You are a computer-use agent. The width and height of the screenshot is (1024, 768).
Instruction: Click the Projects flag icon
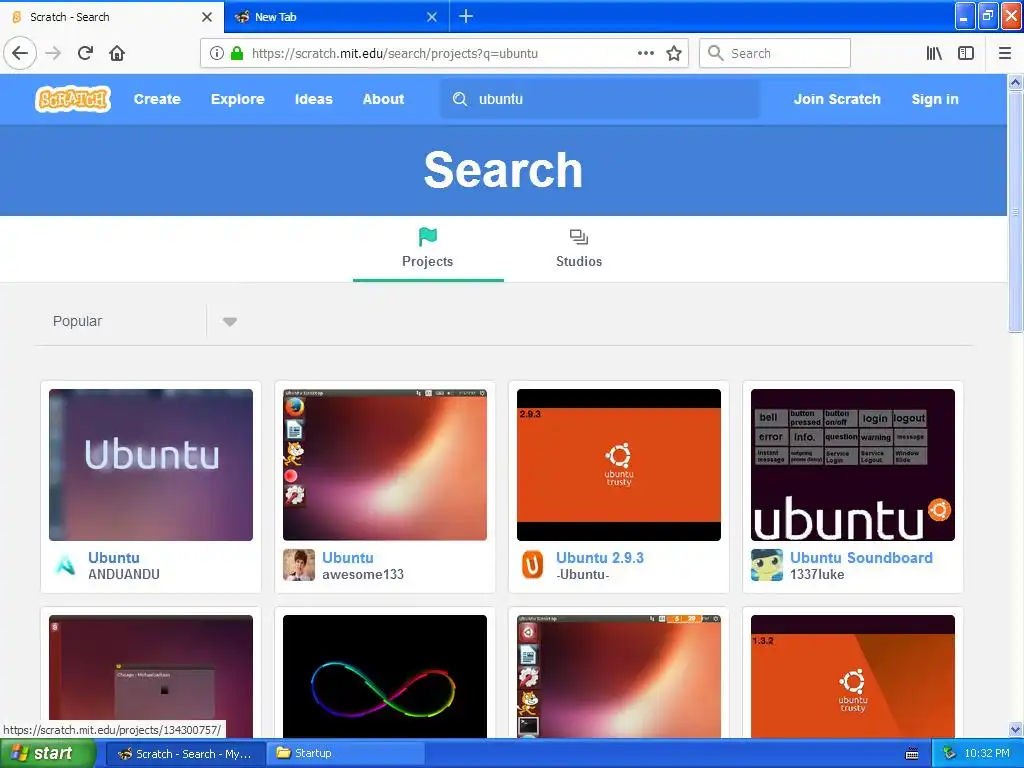coord(428,236)
